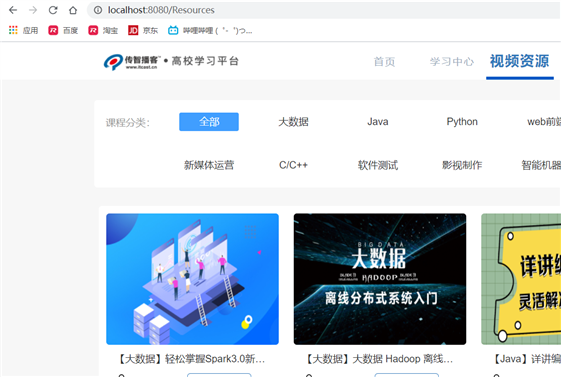Click the browser forward arrow
Screen dimensions: 561x377
pos(33,10)
